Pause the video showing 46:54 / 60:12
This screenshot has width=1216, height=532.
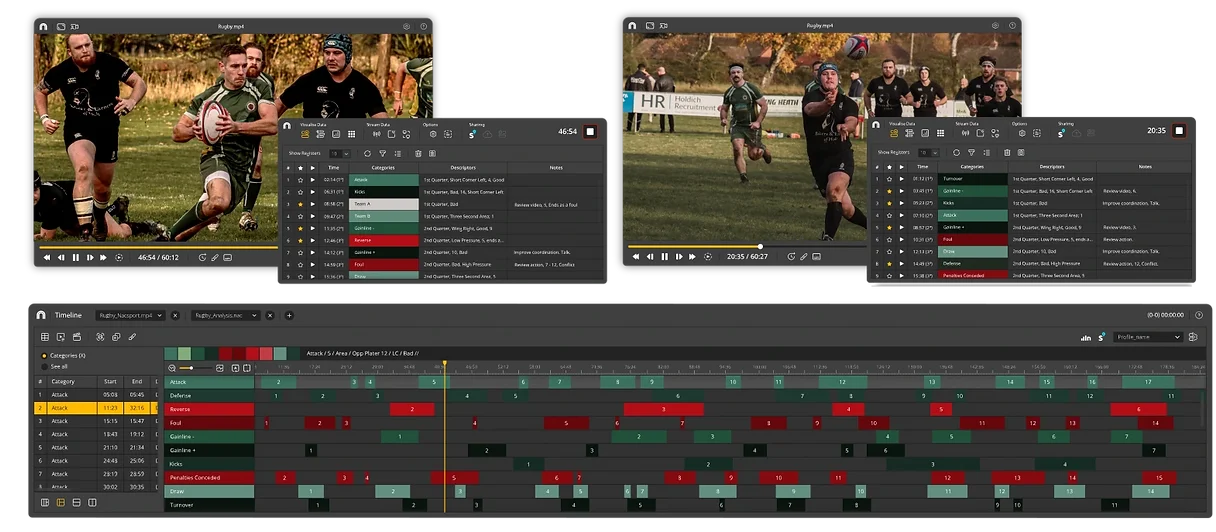(x=75, y=257)
